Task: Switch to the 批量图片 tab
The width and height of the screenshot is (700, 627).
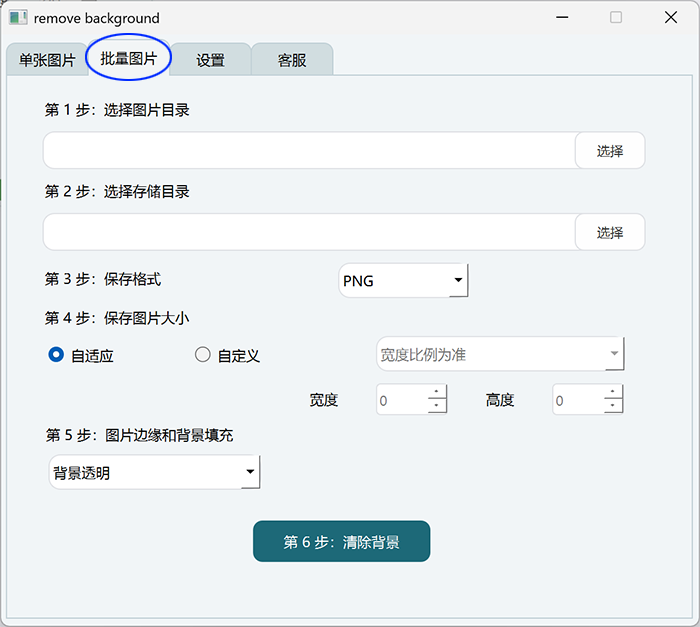Action: [129, 58]
